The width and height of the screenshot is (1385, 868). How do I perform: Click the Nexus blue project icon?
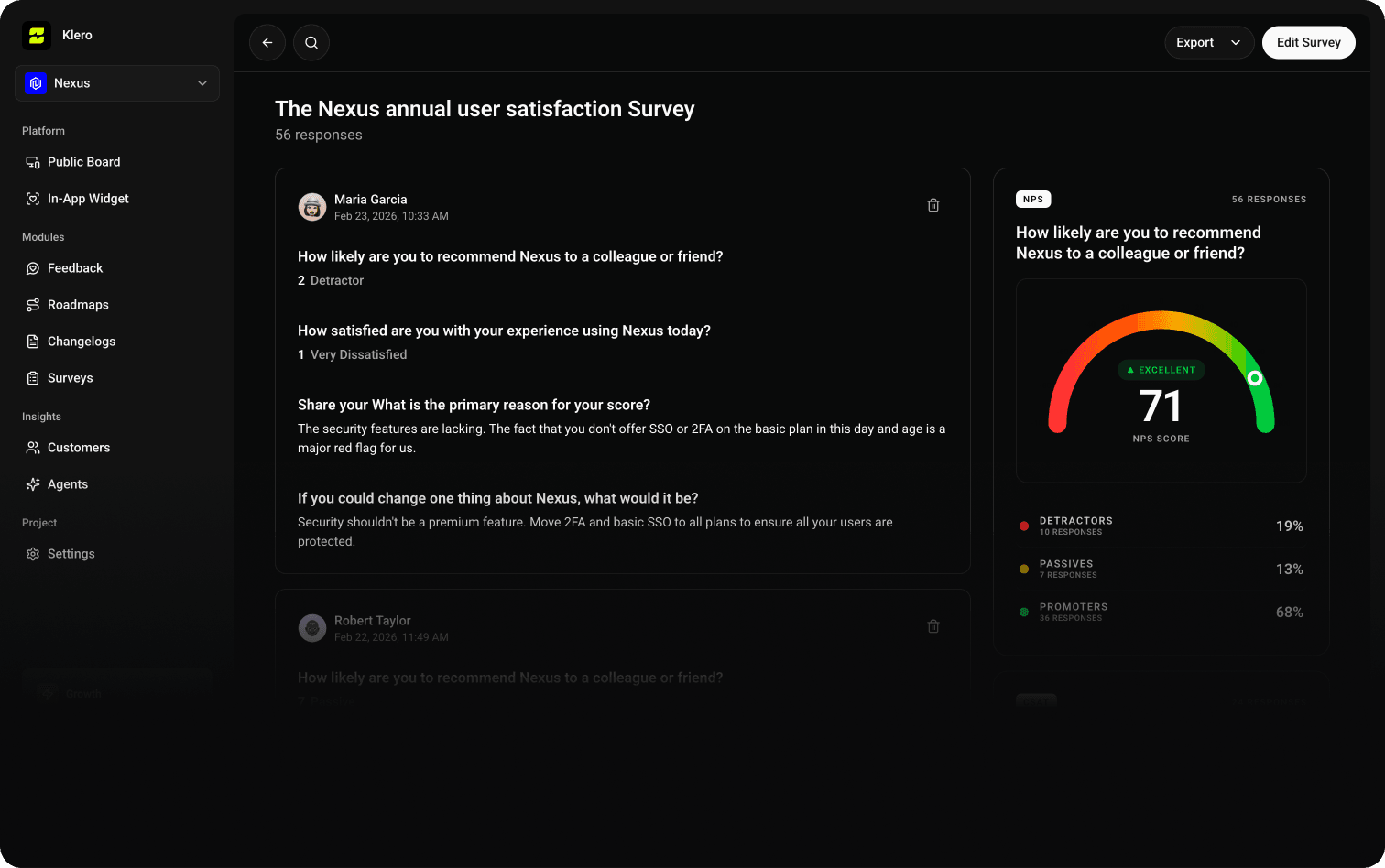(36, 83)
